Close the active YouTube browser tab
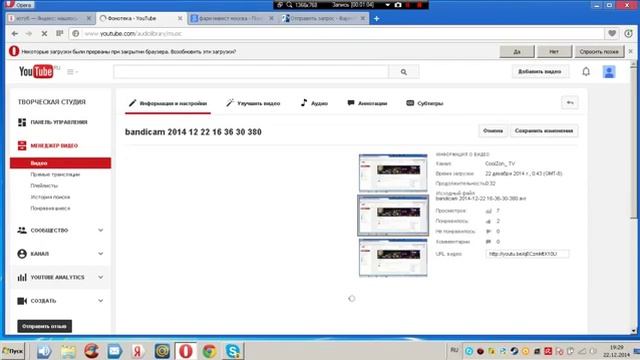 click(180, 18)
